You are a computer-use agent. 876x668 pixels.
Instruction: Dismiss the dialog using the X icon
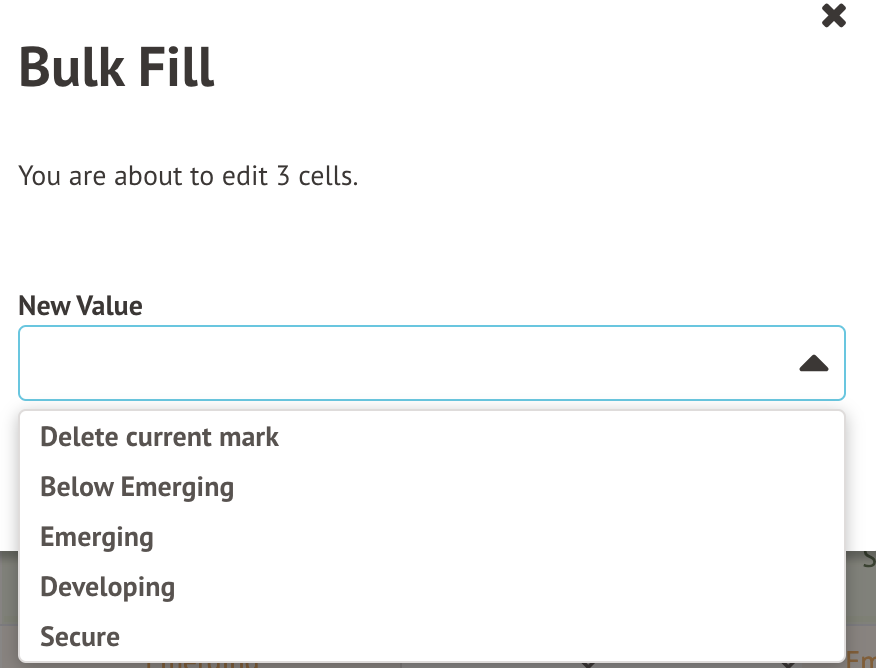tap(833, 16)
